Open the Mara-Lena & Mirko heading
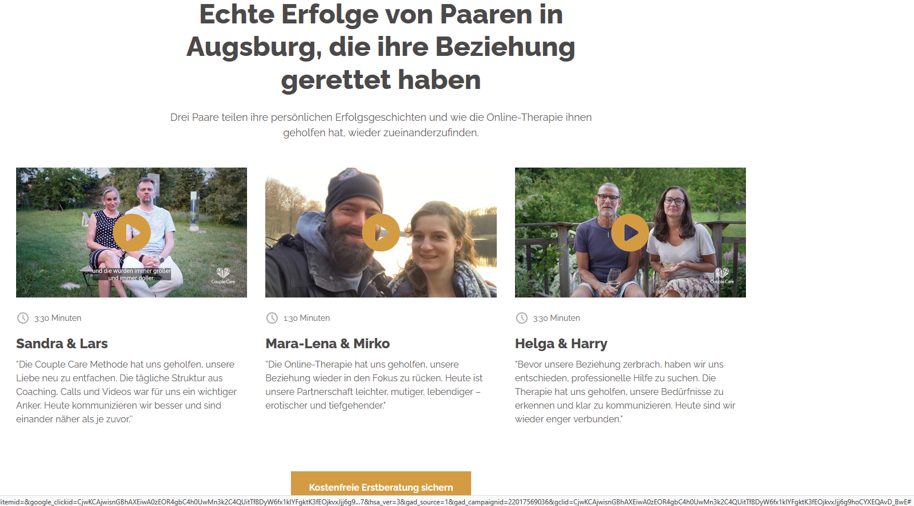 (328, 343)
